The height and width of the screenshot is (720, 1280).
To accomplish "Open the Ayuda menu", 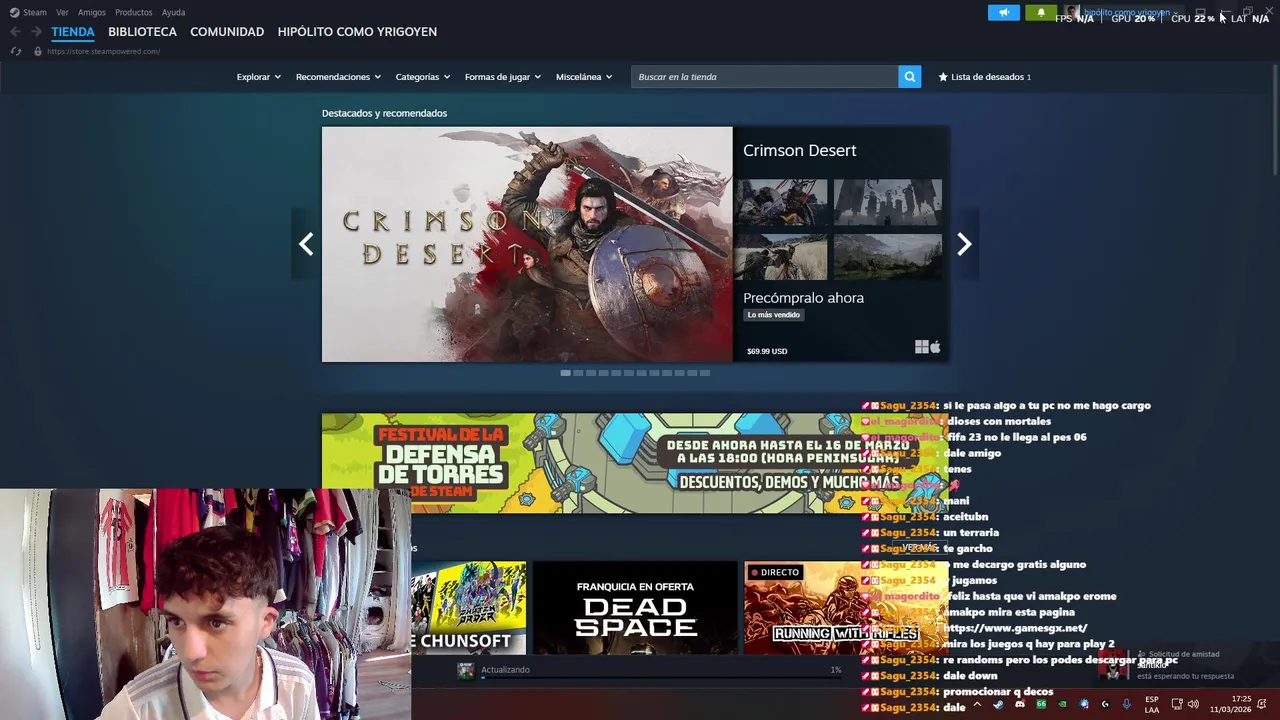I will coord(173,12).
